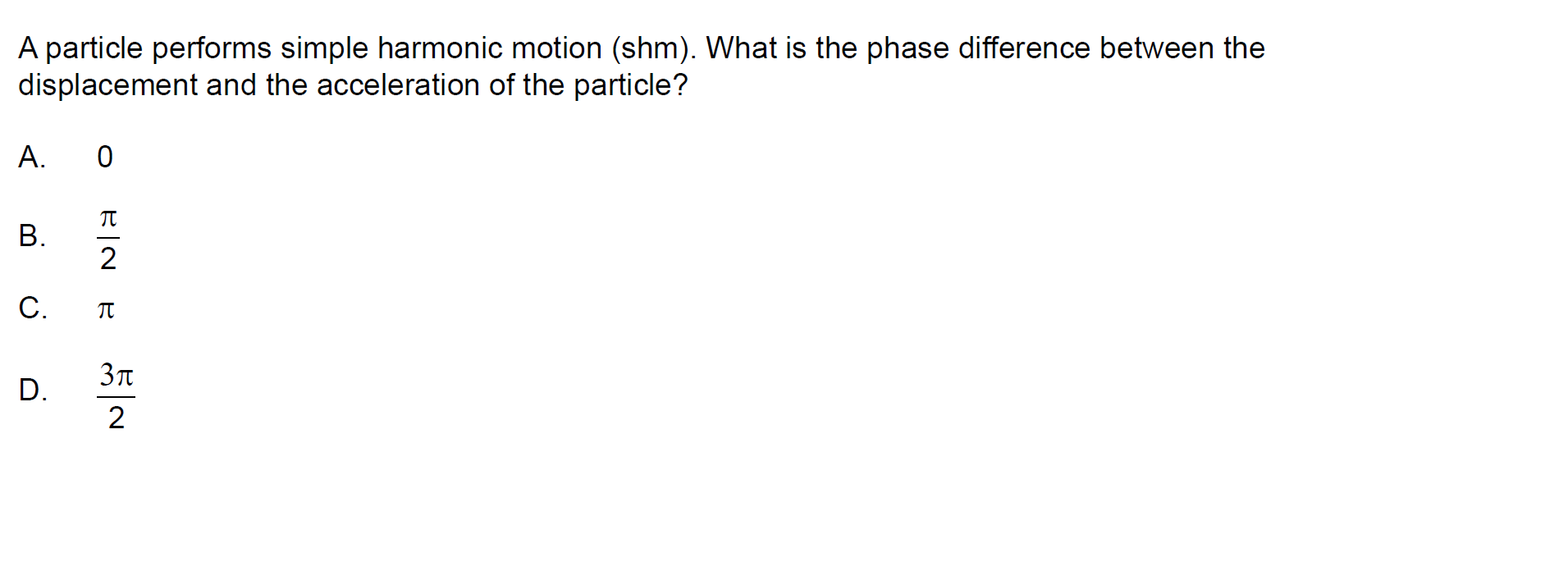Click the word "simple" in the question
This screenshot has height=580, width=1568.
[x=324, y=48]
